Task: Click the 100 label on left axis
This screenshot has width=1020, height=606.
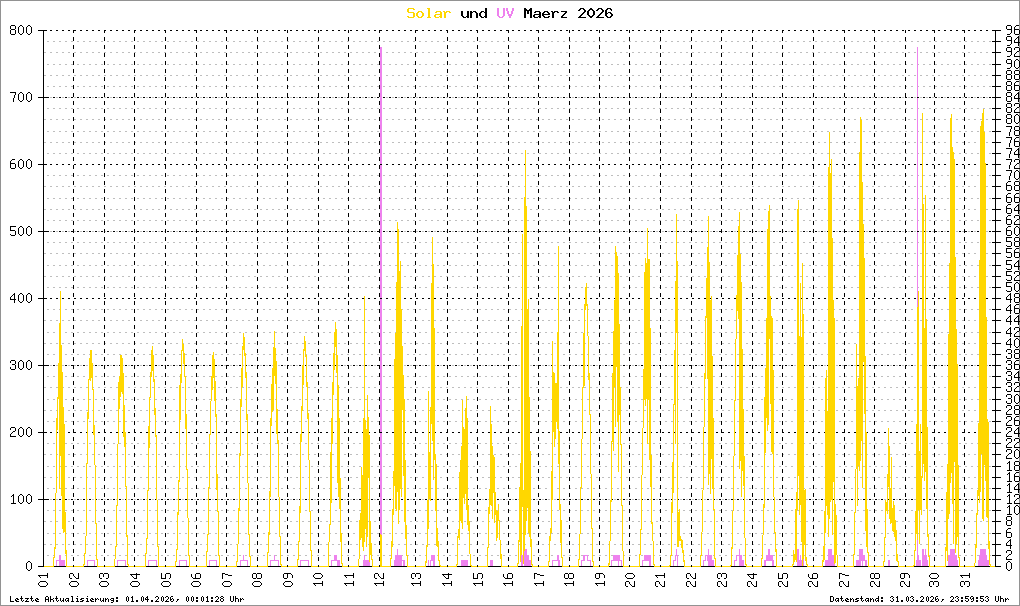Action: pos(21,499)
